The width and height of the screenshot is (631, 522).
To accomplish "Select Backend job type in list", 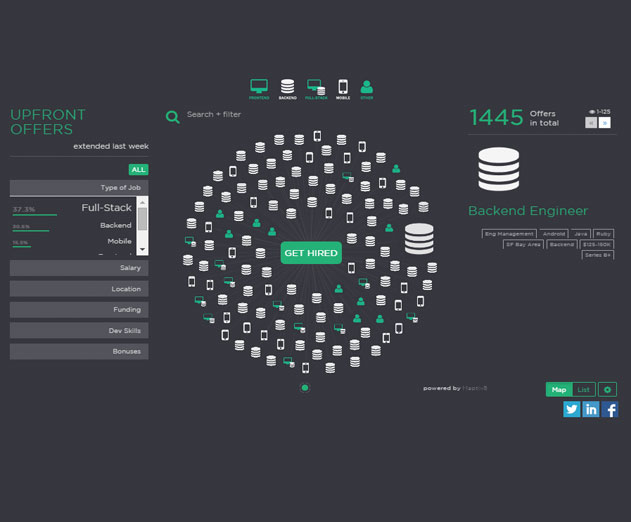I will (116, 225).
